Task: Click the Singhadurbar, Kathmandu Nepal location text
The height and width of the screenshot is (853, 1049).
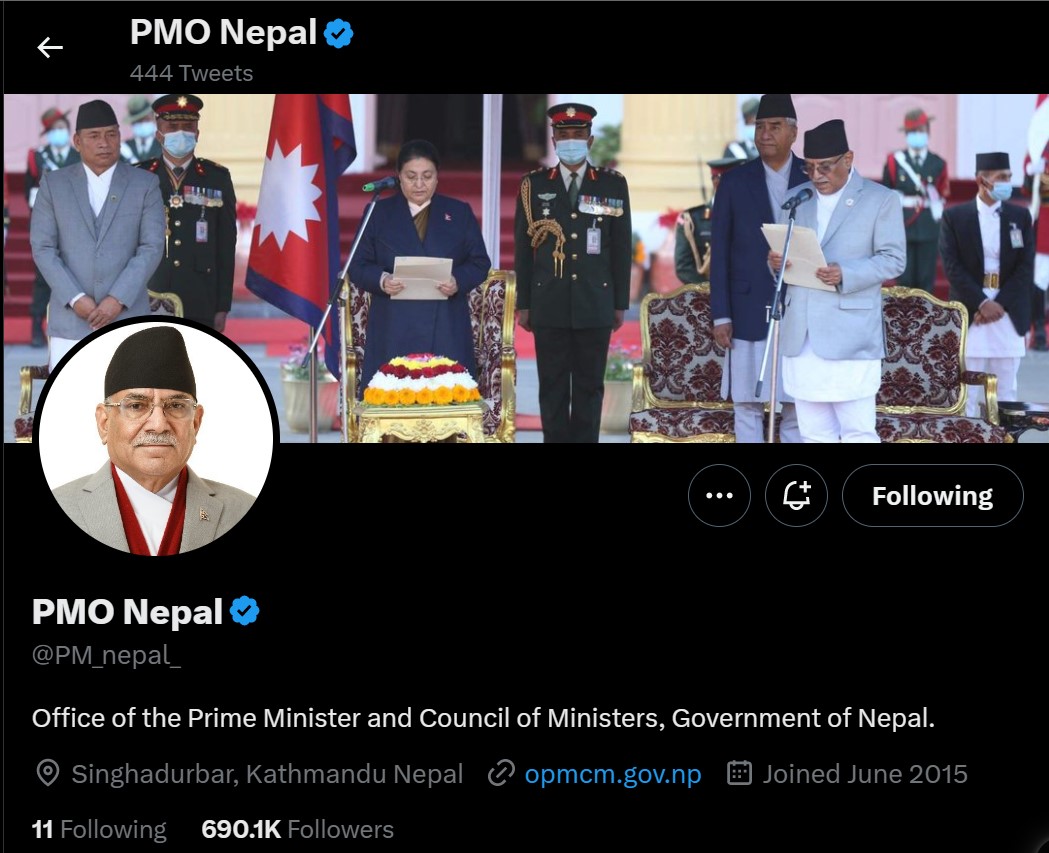Action: [268, 774]
